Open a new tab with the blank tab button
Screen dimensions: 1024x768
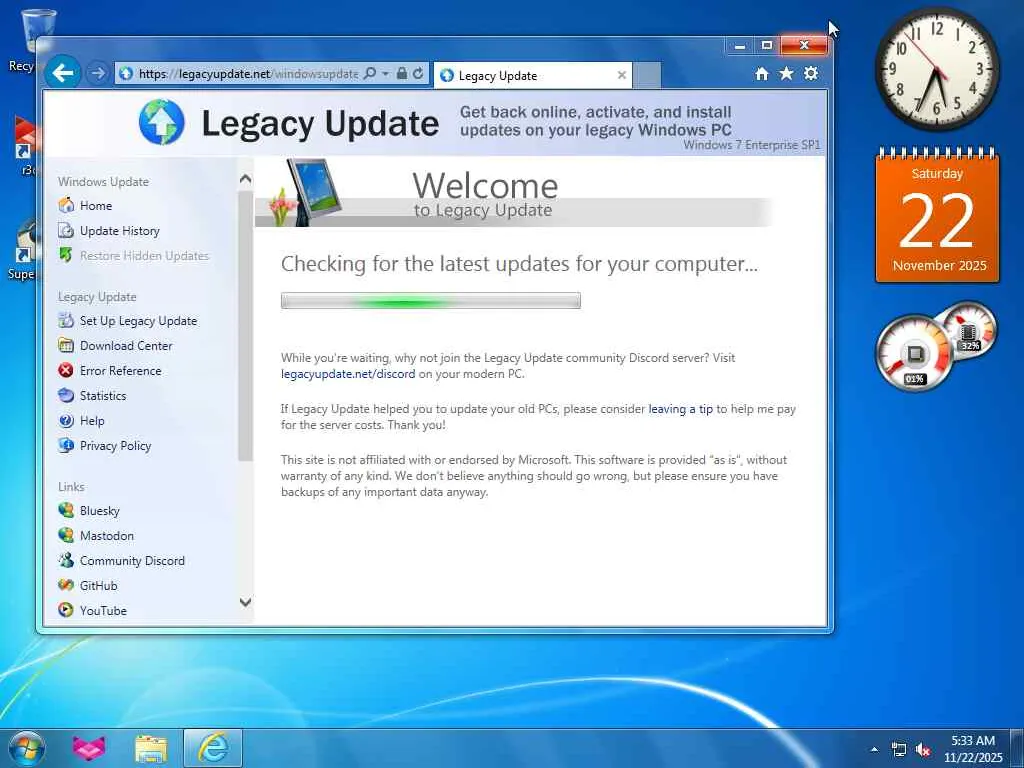tap(647, 76)
